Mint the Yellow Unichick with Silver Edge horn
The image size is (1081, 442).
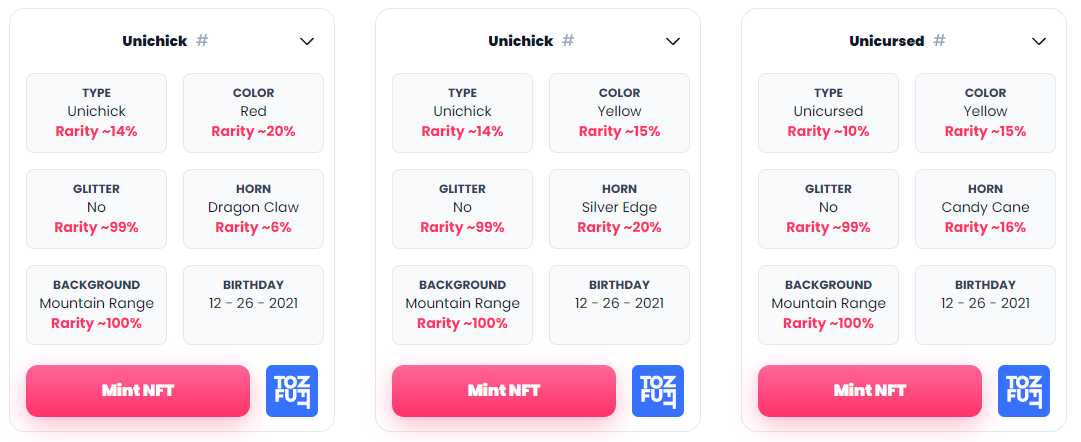tap(504, 391)
